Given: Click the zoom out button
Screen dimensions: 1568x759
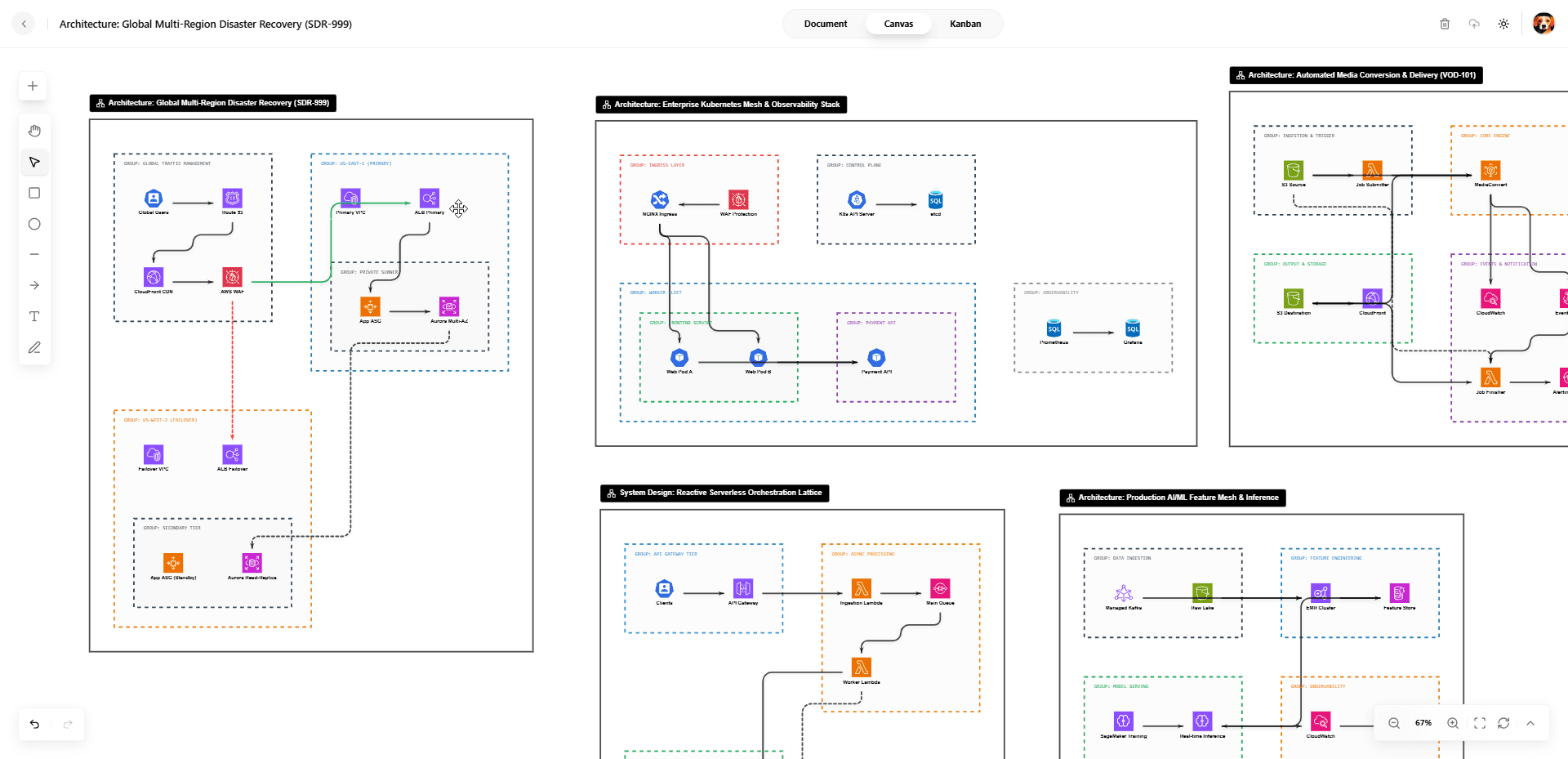Looking at the screenshot, I should click(1394, 723).
